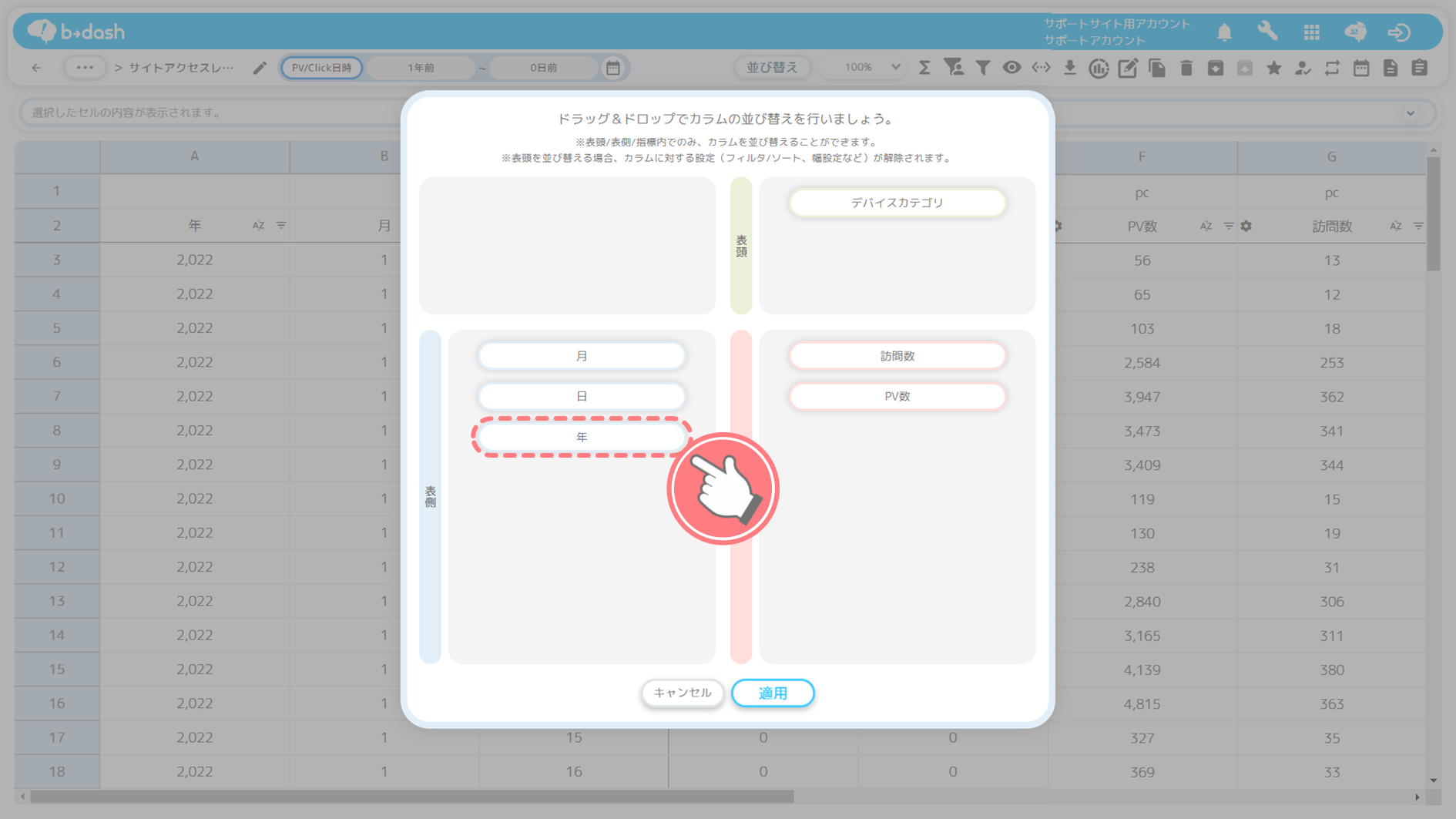The image size is (1456, 819).
Task: Click cell with PV数 value 4,815
Action: click(1142, 703)
